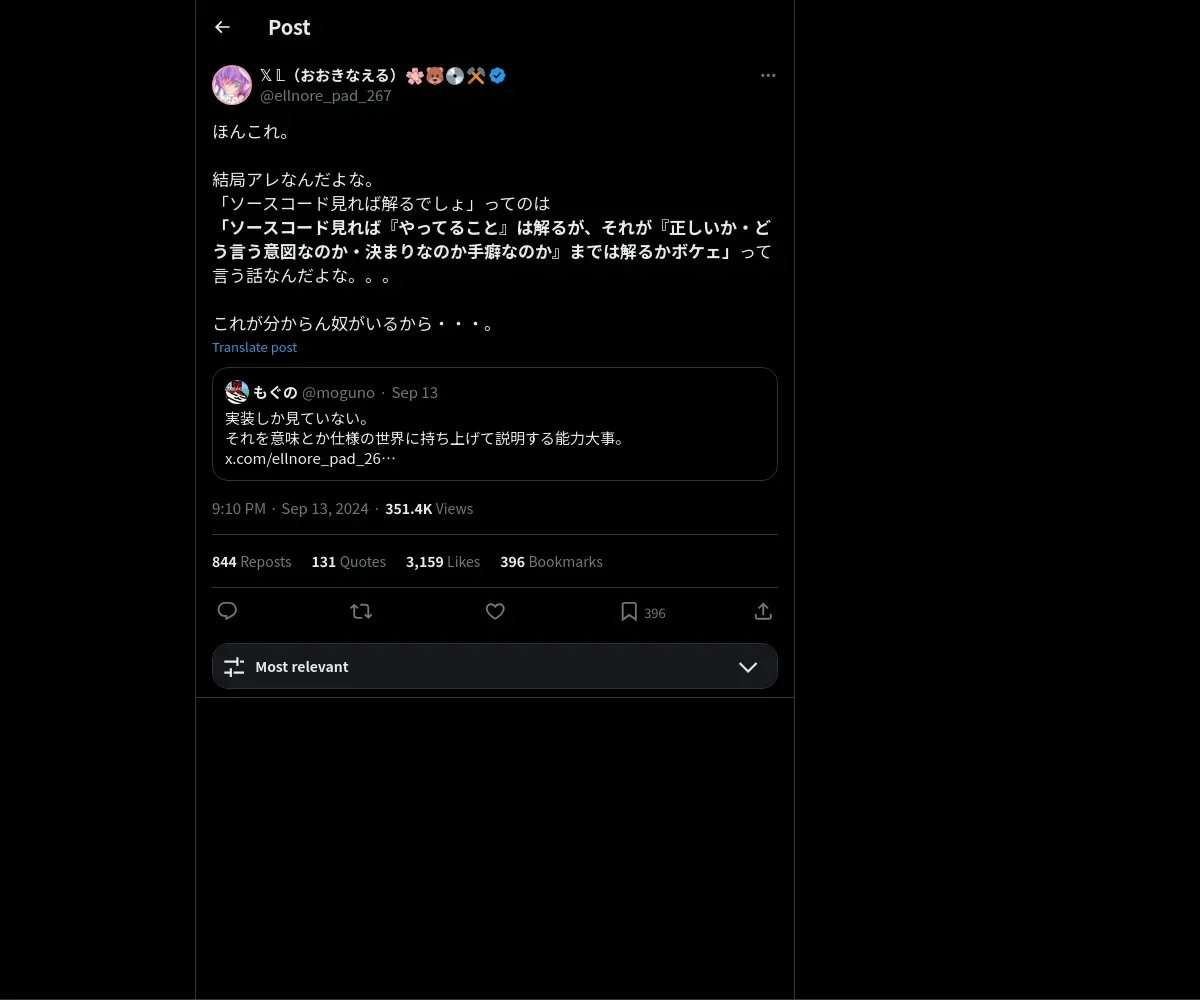Click the verified blue checkmark badge

497,75
